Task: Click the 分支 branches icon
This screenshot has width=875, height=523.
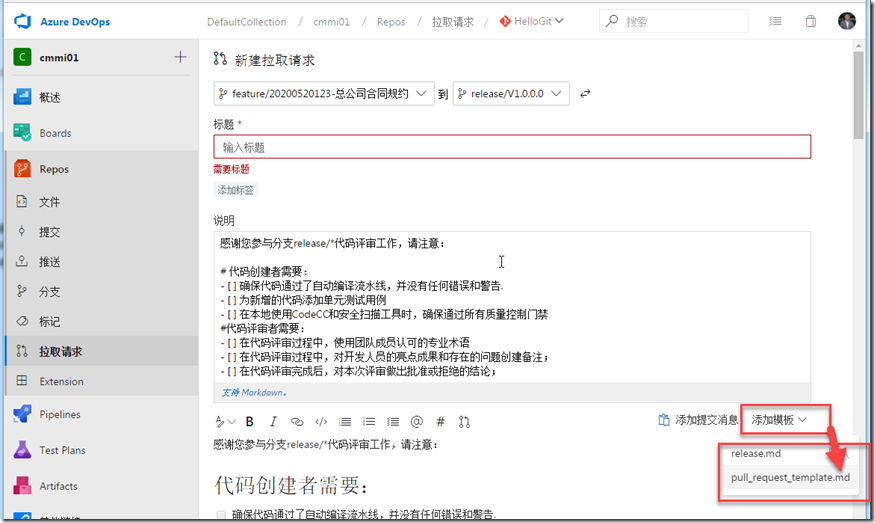Action: click(22, 291)
